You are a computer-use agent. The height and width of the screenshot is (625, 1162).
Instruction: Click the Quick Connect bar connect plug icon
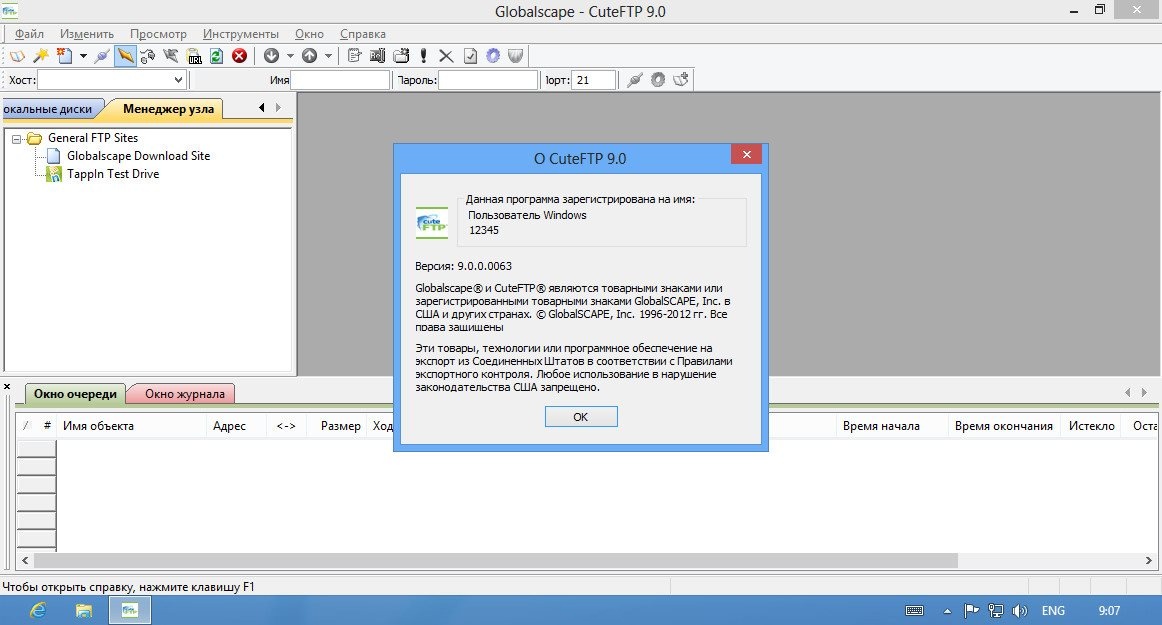[634, 79]
